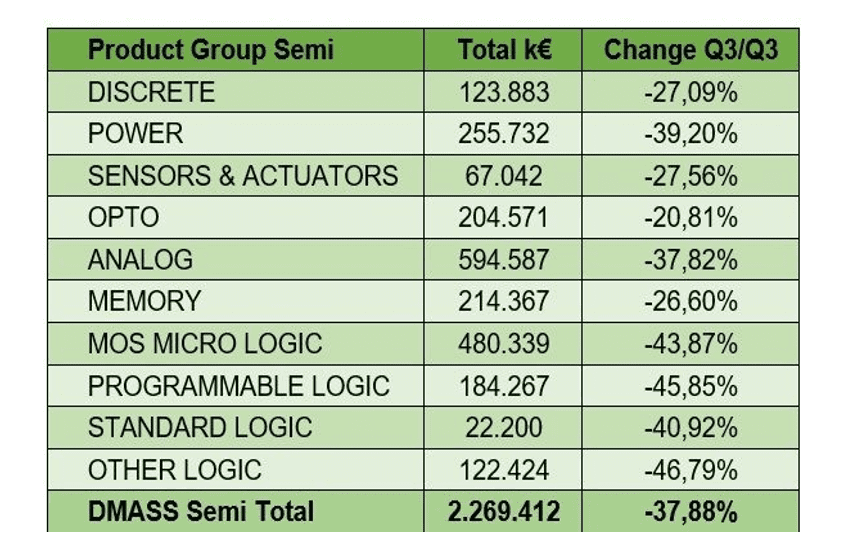
Task: Select the ANALOG total 594.587
Action: 504,260
